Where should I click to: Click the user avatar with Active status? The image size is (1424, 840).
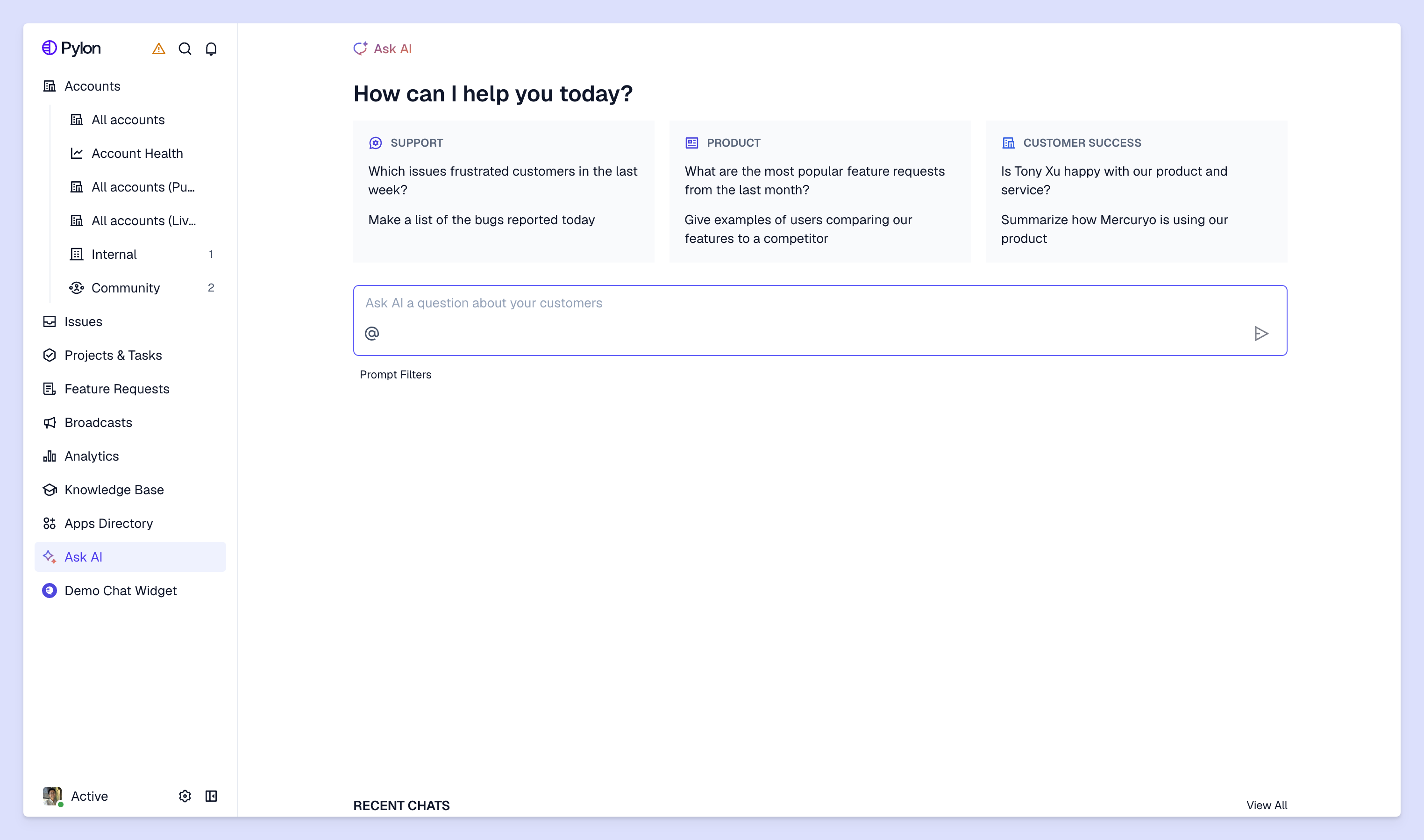[52, 795]
